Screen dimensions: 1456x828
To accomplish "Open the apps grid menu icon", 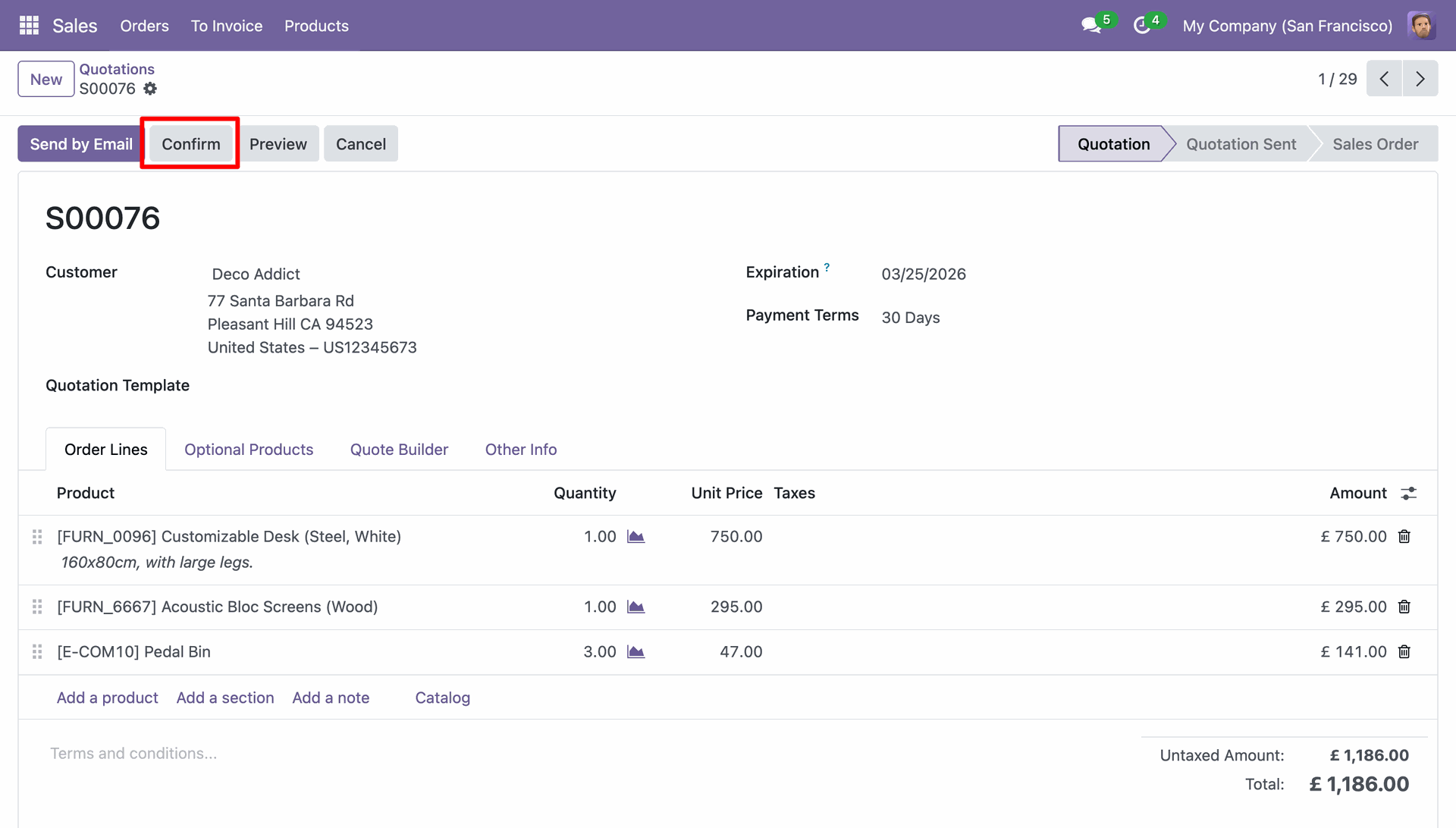I will pyautogui.click(x=29, y=26).
